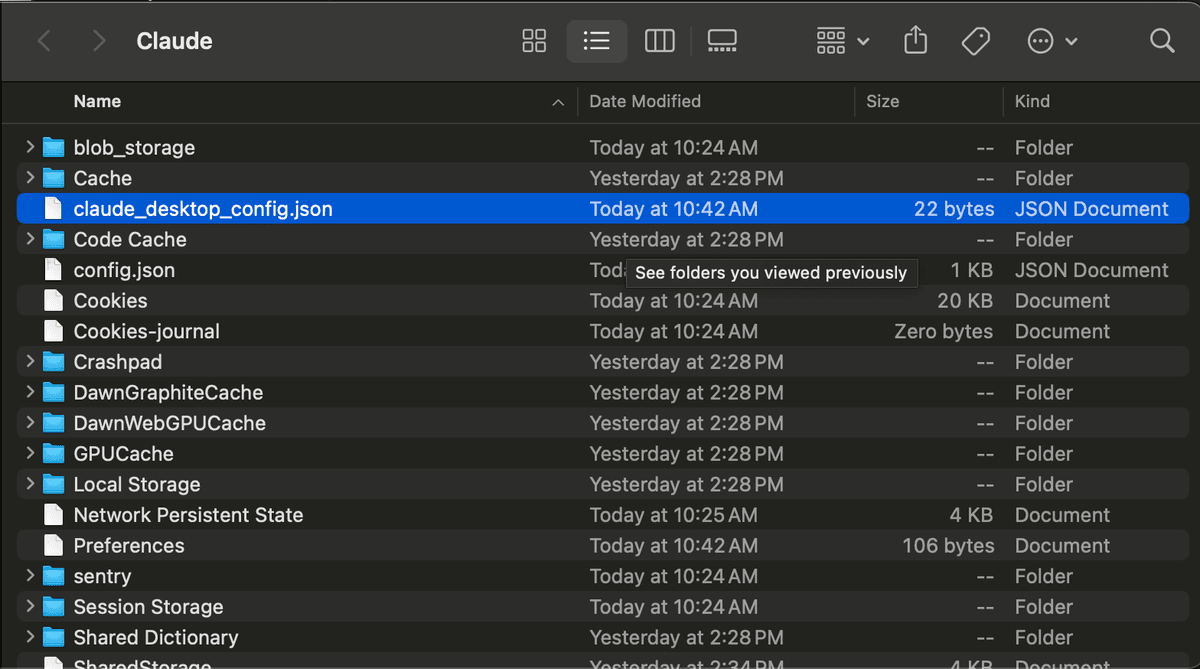Viewport: 1200px width, 669px height.
Task: Go forward with the right arrow
Action: click(x=98, y=41)
